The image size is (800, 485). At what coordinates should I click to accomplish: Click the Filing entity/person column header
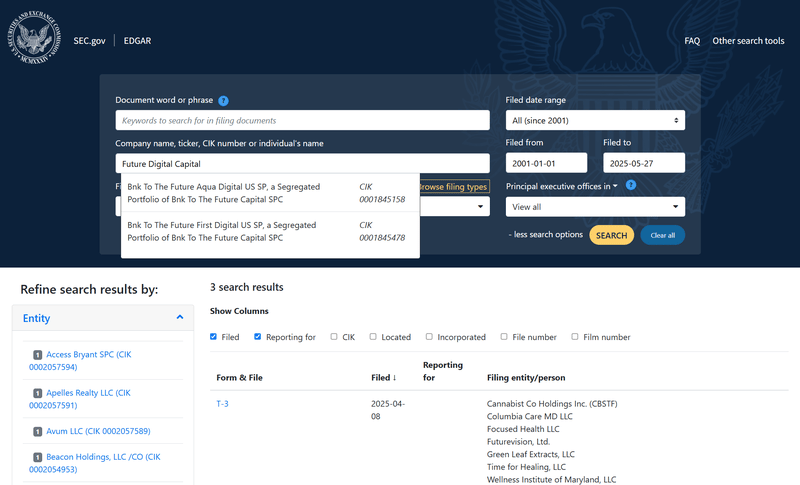526,377
